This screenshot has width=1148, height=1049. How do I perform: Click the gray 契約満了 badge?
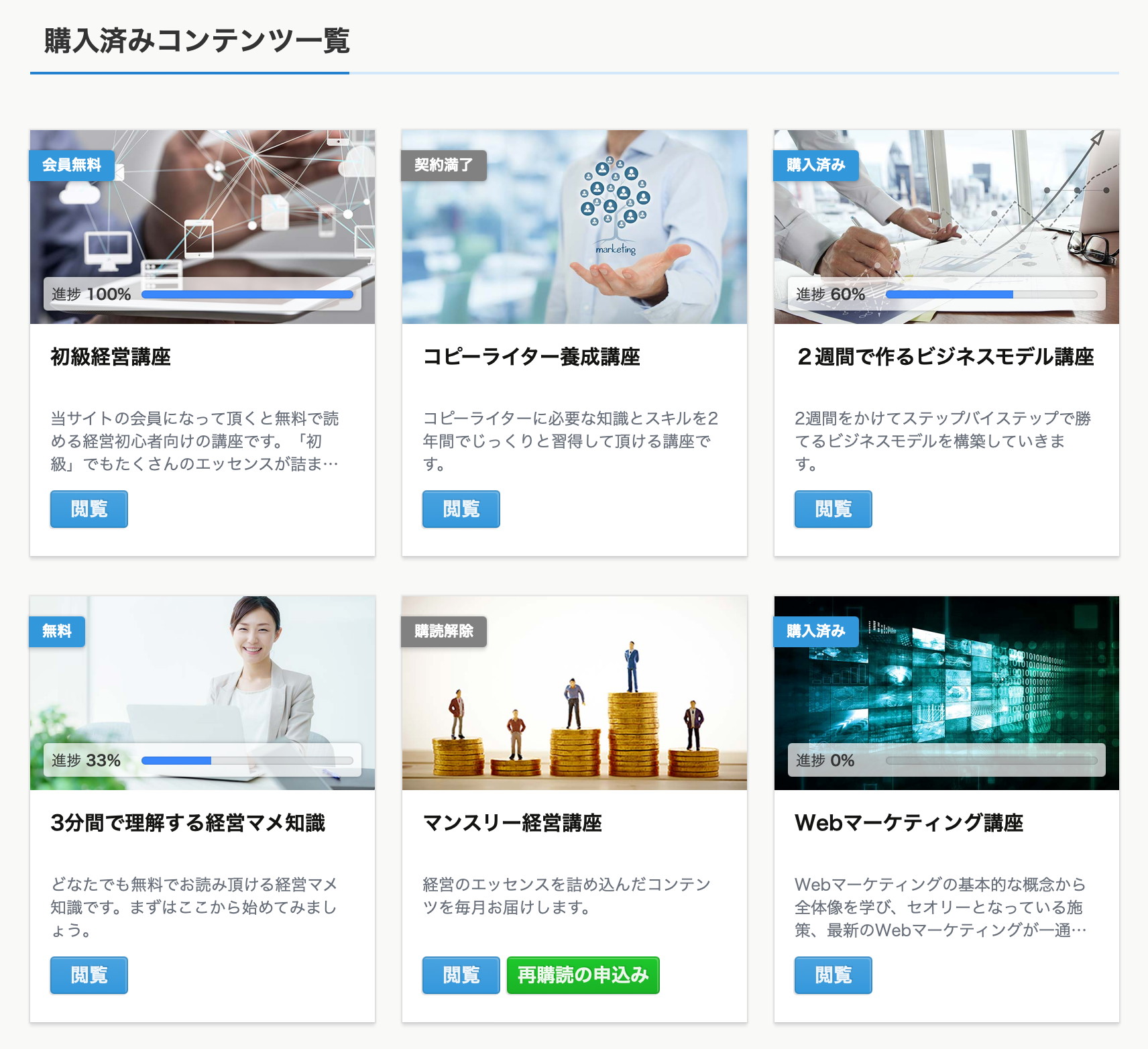[444, 165]
